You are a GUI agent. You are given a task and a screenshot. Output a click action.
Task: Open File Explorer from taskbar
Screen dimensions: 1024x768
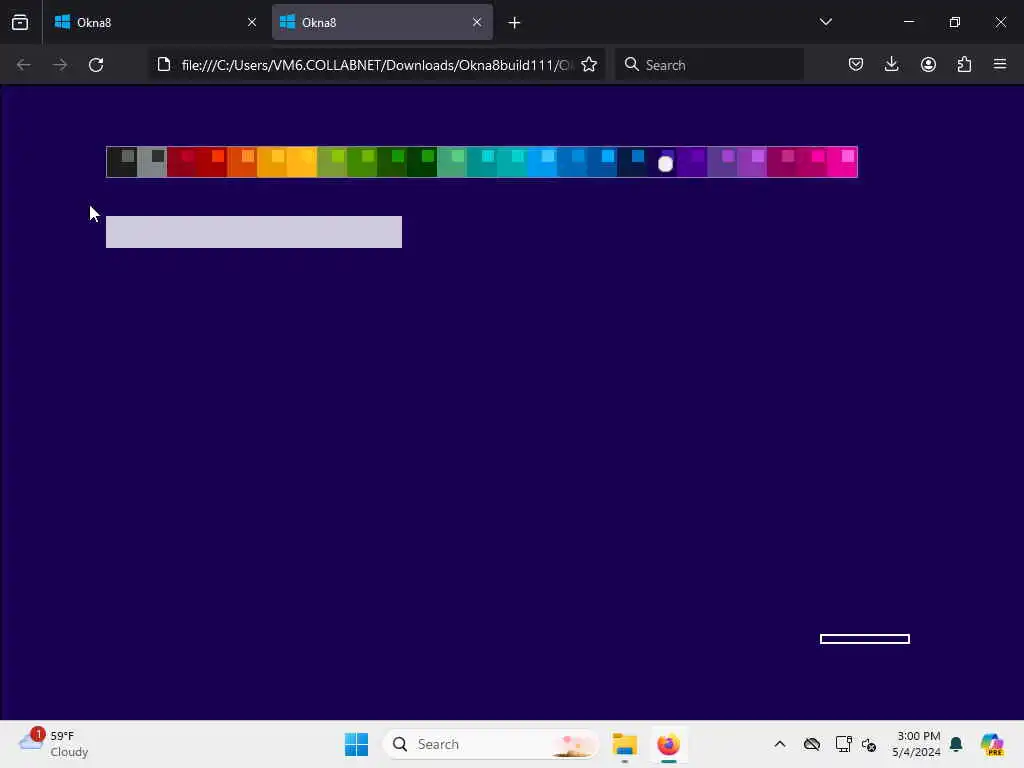(x=624, y=744)
